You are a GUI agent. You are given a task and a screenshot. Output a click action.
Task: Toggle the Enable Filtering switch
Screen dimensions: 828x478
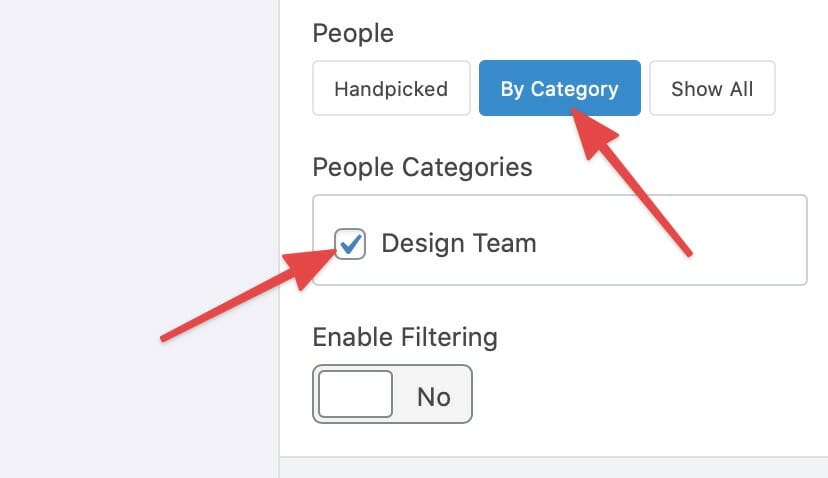[x=392, y=394]
